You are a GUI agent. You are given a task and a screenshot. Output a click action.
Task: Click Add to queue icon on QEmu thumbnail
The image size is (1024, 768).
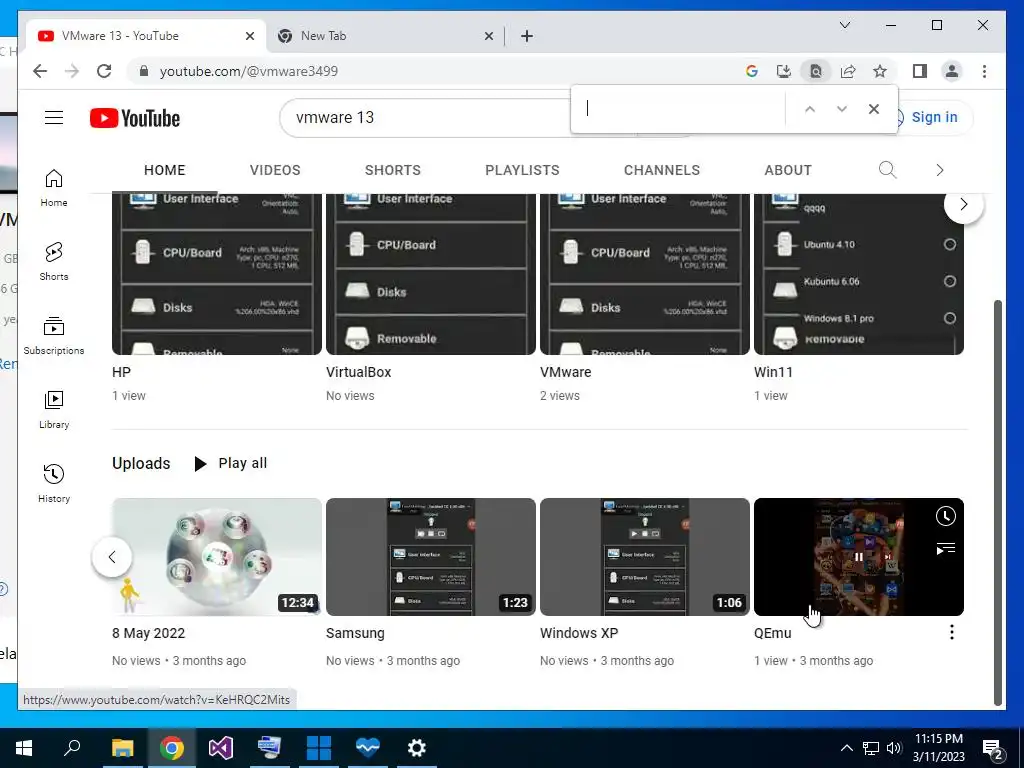pyautogui.click(x=945, y=548)
